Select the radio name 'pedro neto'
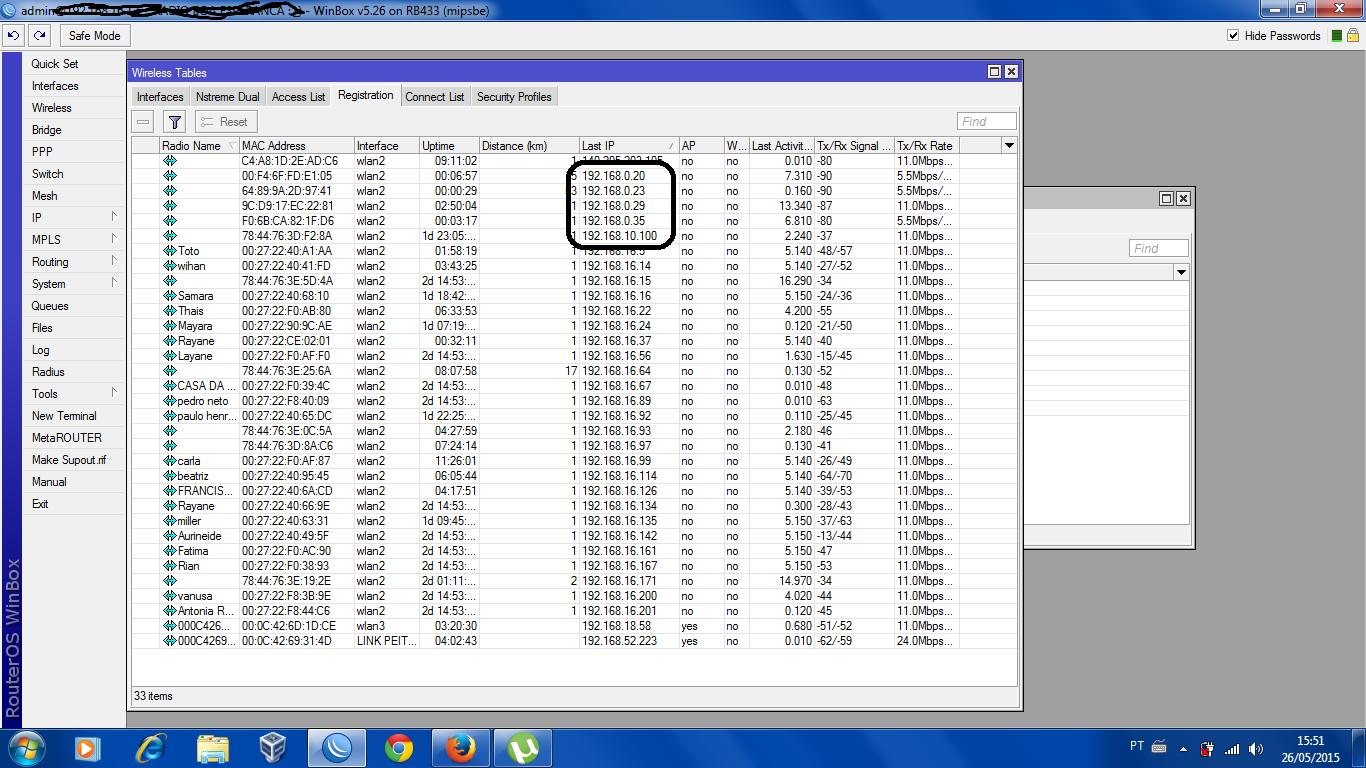This screenshot has width=1366, height=768. pos(203,401)
